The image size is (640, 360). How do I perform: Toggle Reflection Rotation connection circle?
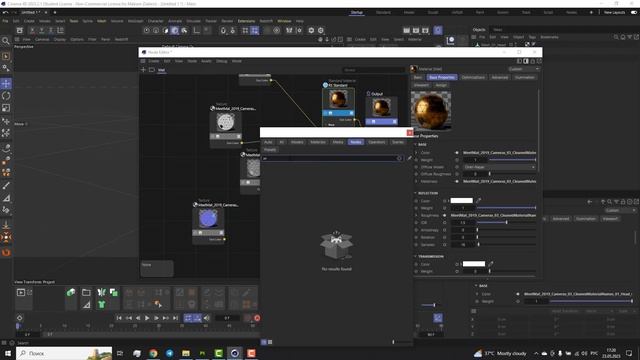444,238
